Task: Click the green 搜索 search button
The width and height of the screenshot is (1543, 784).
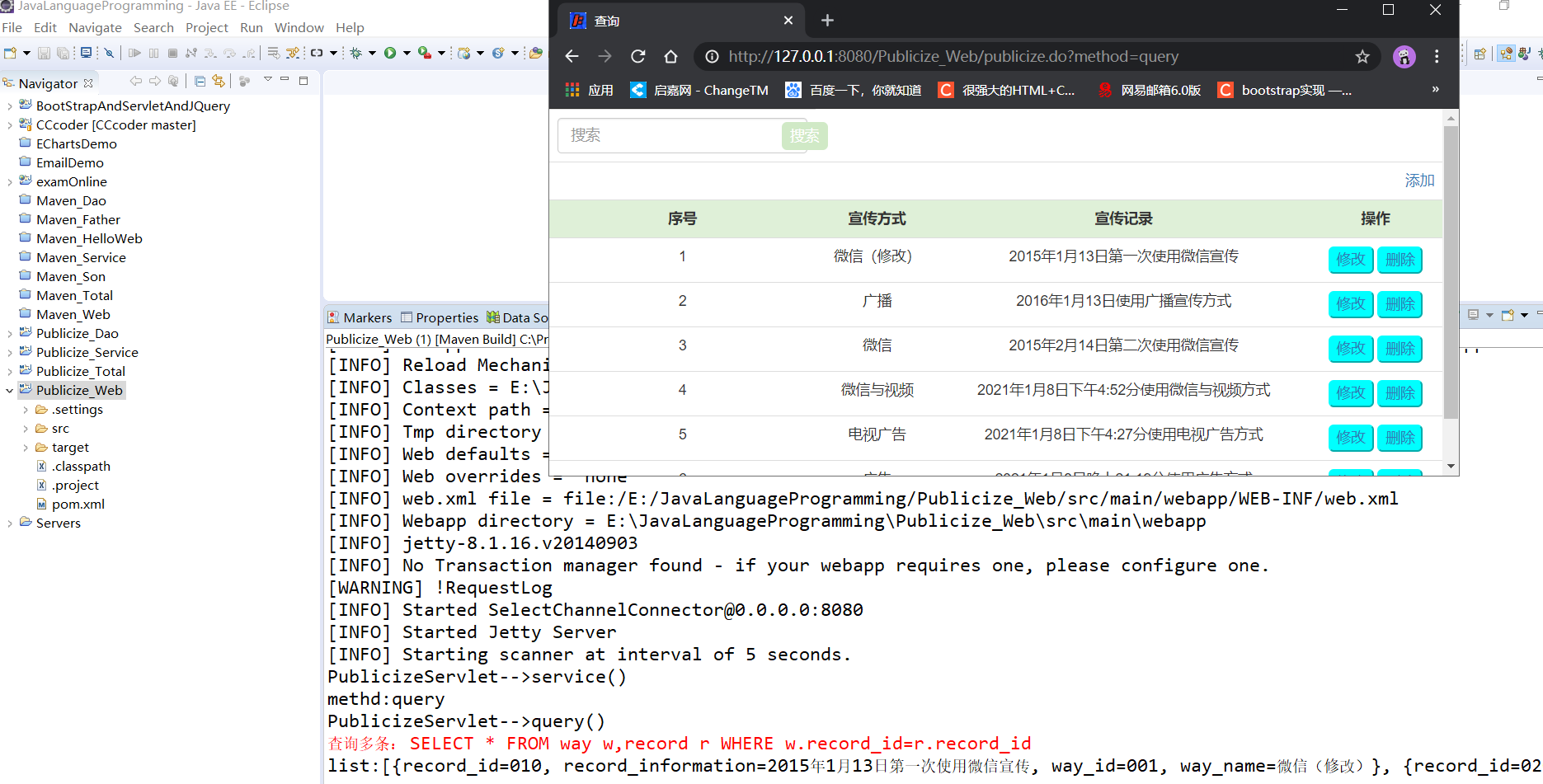Action: pos(804,135)
